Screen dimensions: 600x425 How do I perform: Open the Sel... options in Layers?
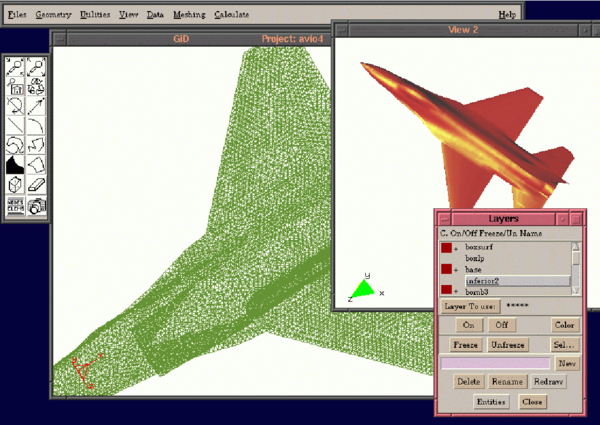pos(565,344)
